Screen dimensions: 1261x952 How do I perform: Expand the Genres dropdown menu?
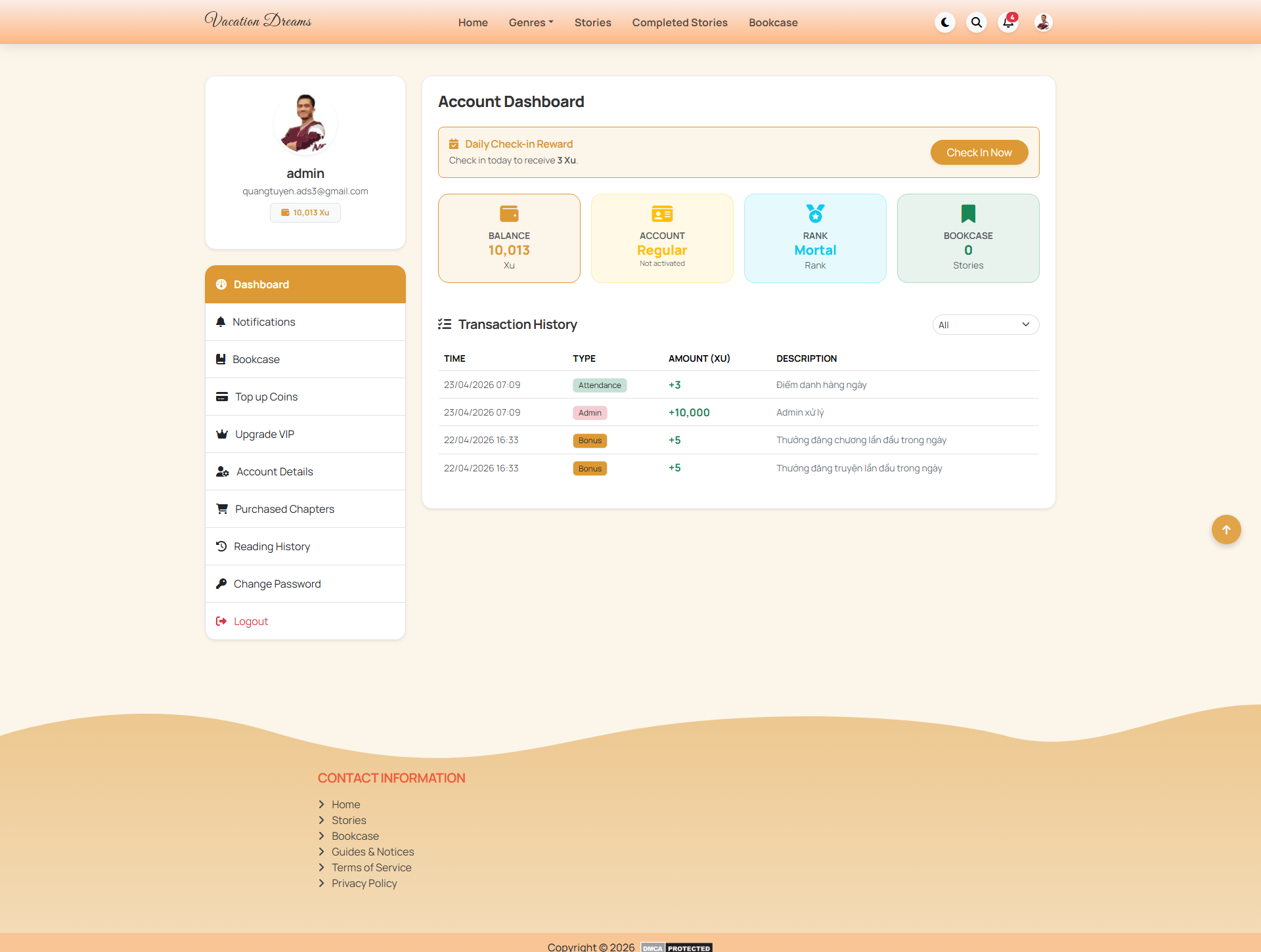[x=531, y=22]
